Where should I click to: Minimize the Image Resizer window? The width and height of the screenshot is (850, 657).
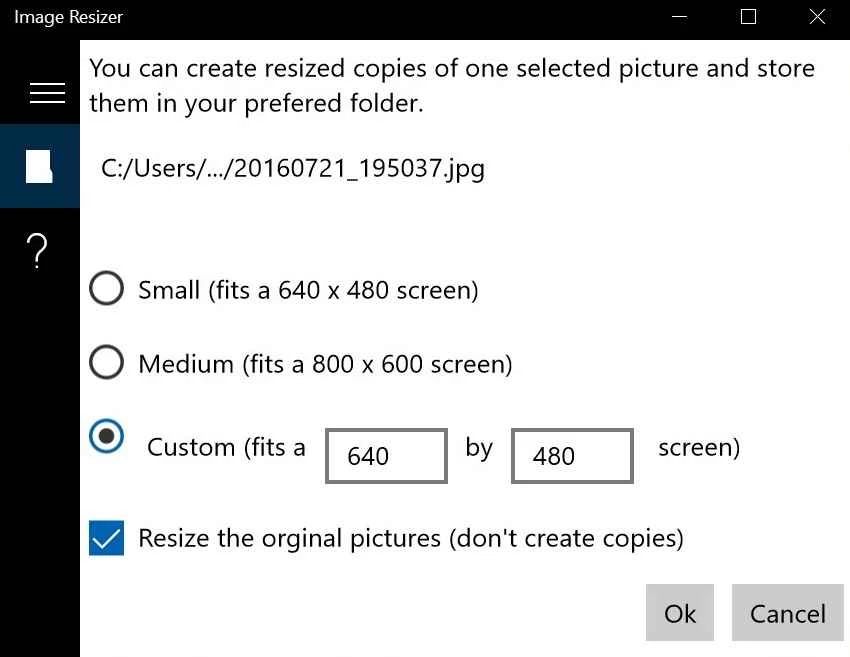coord(679,17)
